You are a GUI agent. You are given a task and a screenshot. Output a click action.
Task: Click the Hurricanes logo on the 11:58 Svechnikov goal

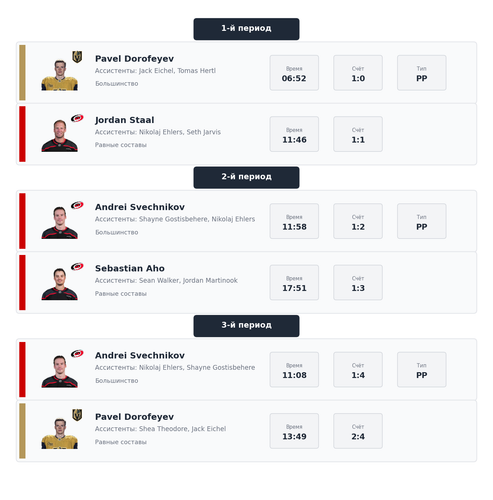coord(77,205)
